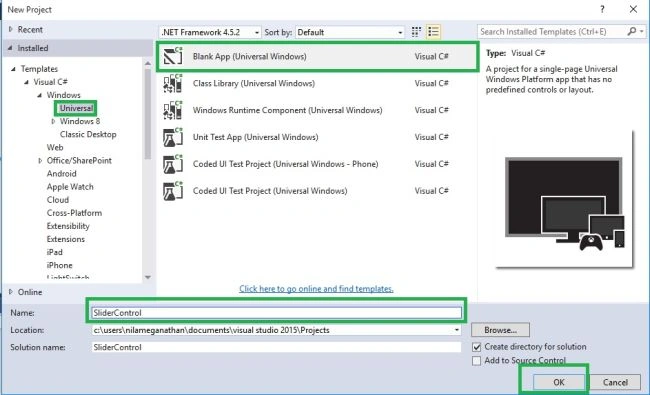Click the tree scroll down arrow
The width and height of the screenshot is (650, 395).
coord(148,277)
